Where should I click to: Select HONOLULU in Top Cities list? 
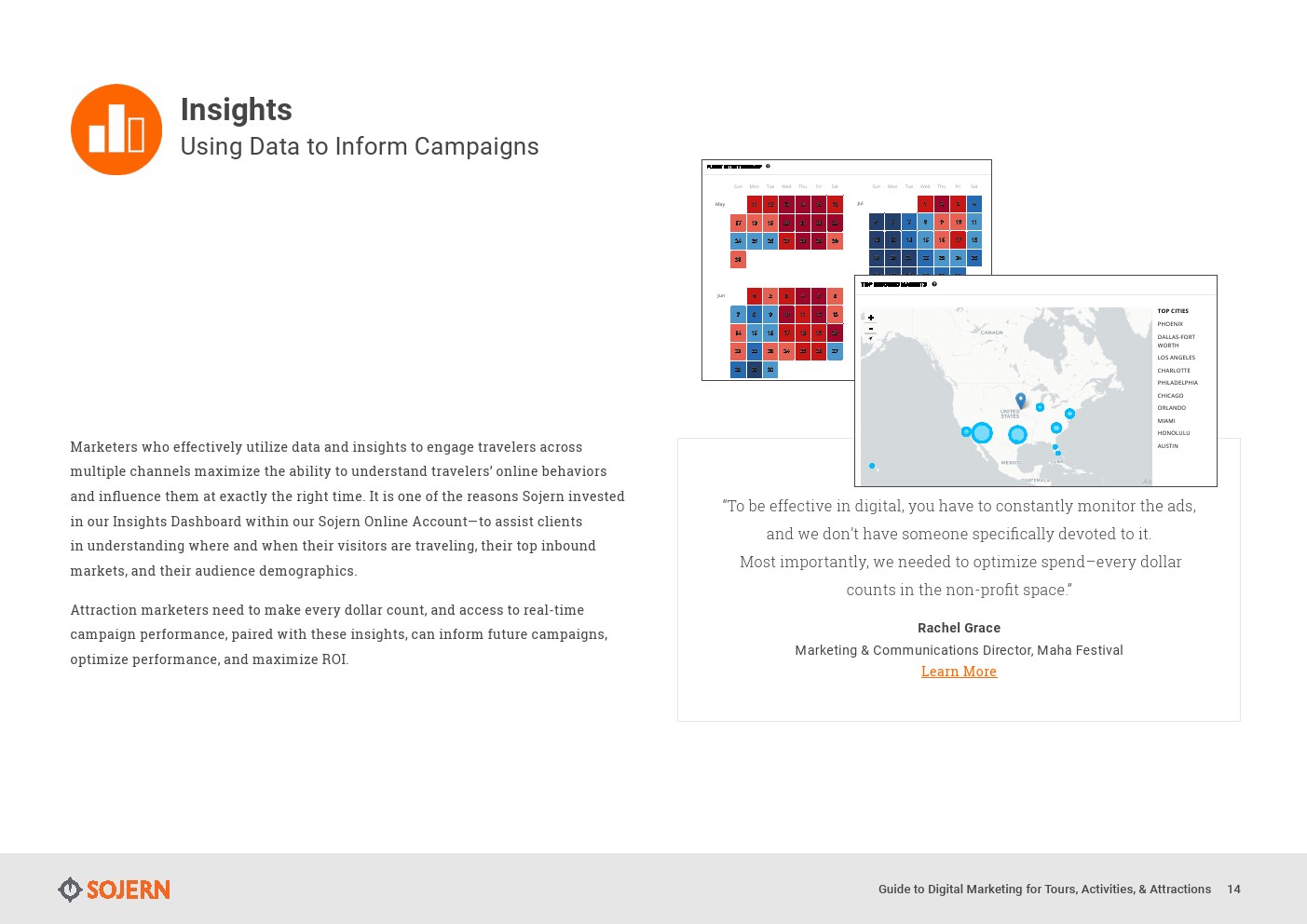[1173, 433]
